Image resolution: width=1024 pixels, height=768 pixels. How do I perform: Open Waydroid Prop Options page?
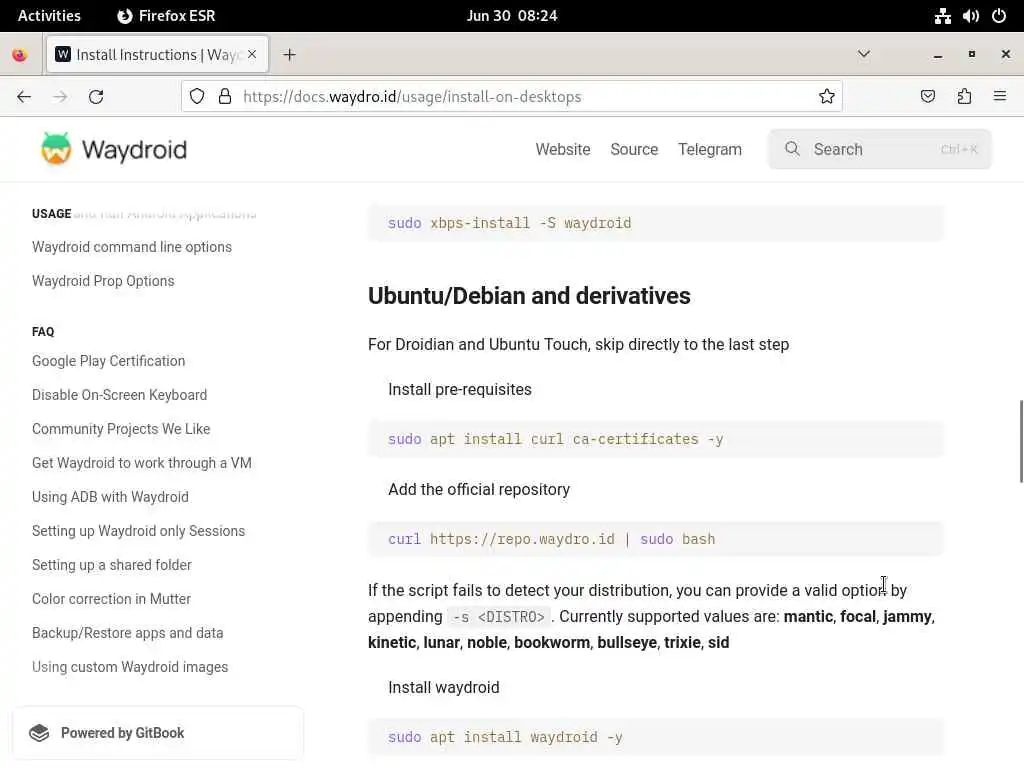(x=103, y=281)
